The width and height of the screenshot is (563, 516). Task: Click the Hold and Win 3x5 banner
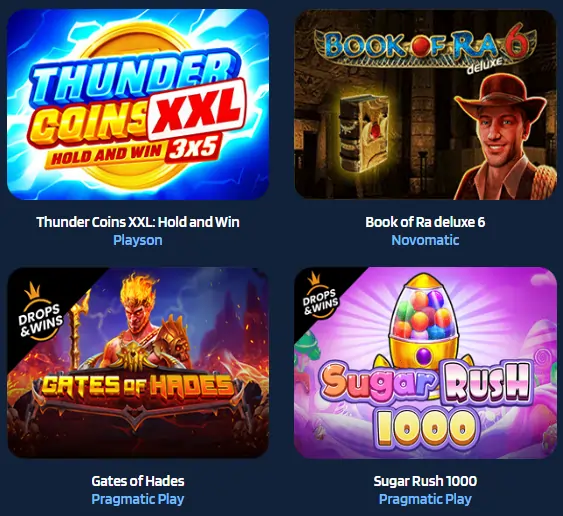[134, 152]
